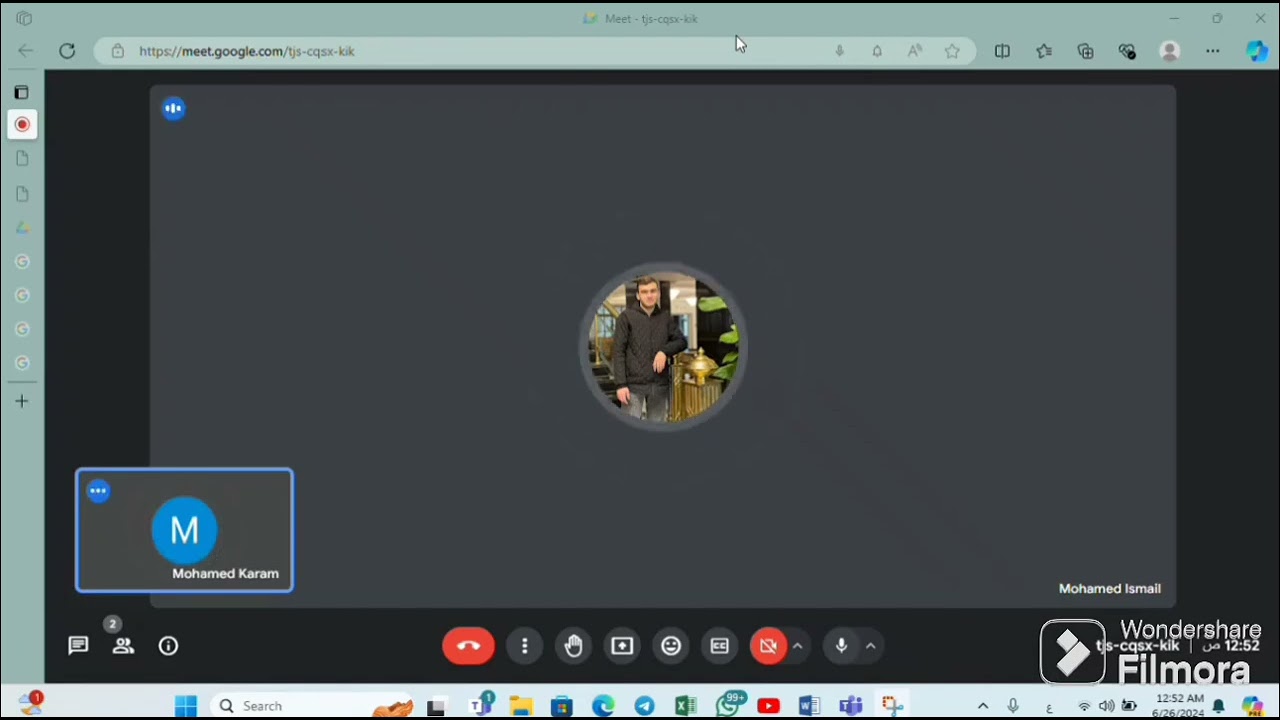Viewport: 1280px width, 720px height.
Task: Open Word from the taskbar
Action: pos(809,706)
